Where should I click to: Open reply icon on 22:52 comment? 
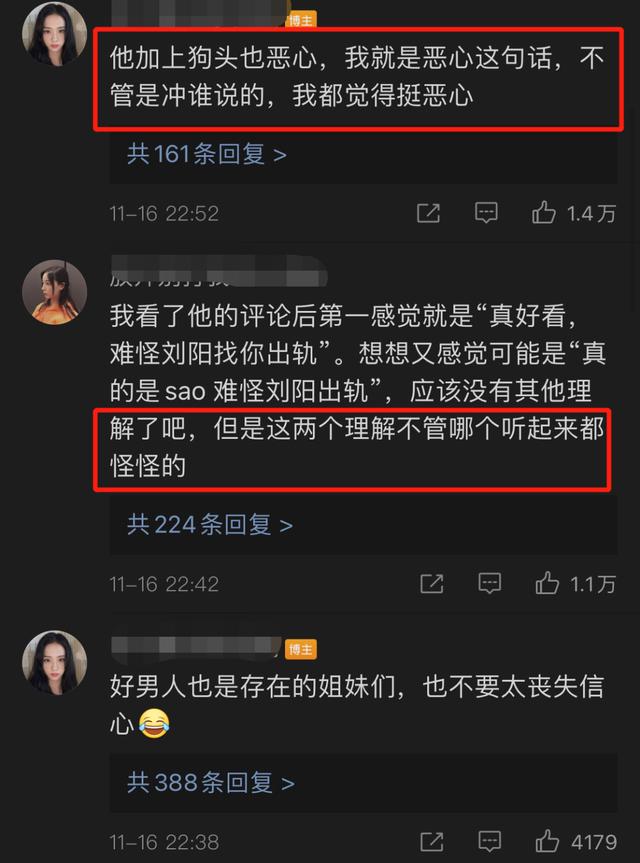[x=486, y=212]
